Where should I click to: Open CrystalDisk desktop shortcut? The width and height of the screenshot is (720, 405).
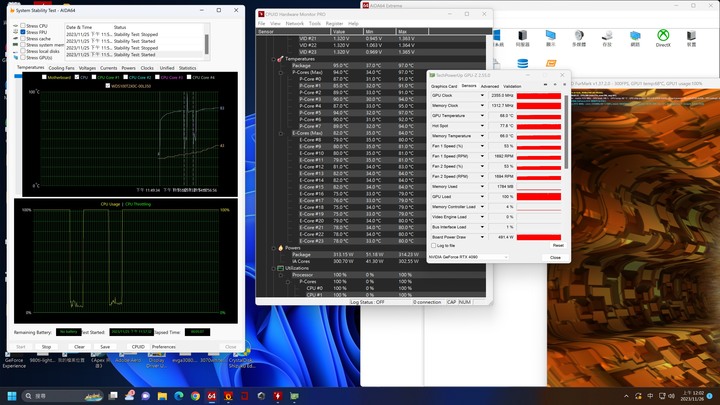click(240, 361)
